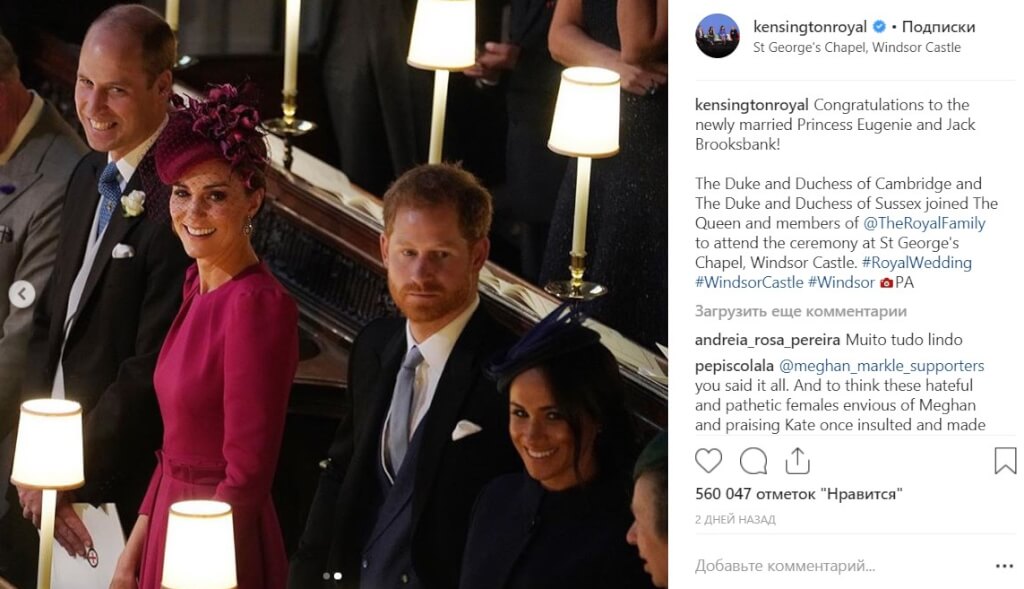Open the kensingtonroyal profile avatar

tap(717, 36)
